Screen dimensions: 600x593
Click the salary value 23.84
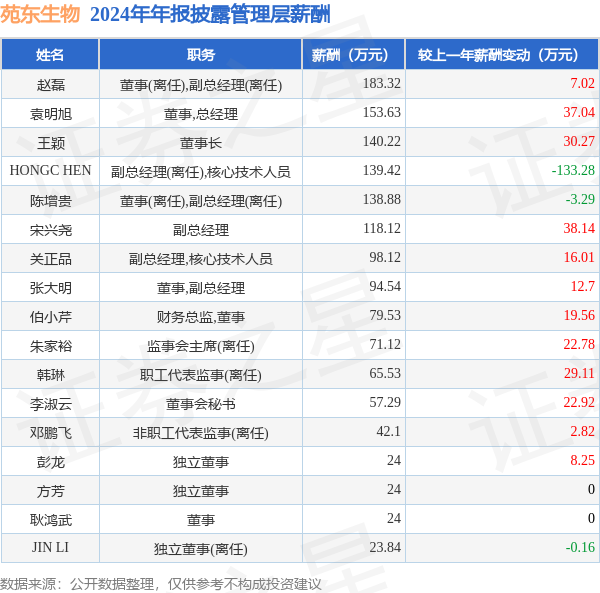point(385,547)
